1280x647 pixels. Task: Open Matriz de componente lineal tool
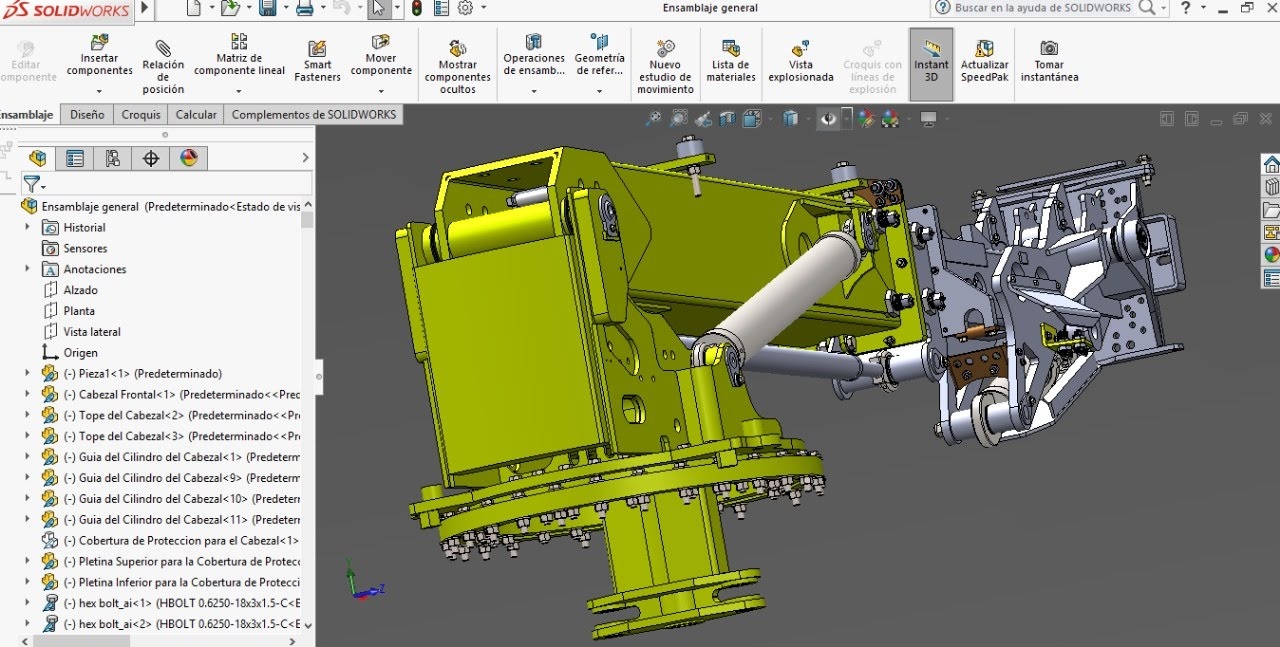point(239,56)
